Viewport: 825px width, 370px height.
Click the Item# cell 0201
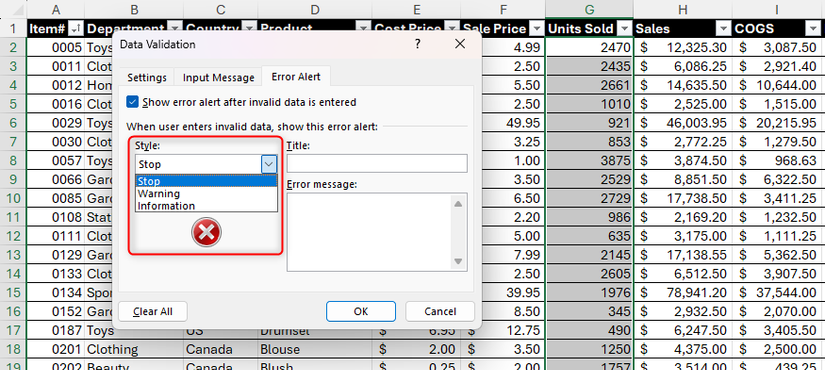point(55,349)
